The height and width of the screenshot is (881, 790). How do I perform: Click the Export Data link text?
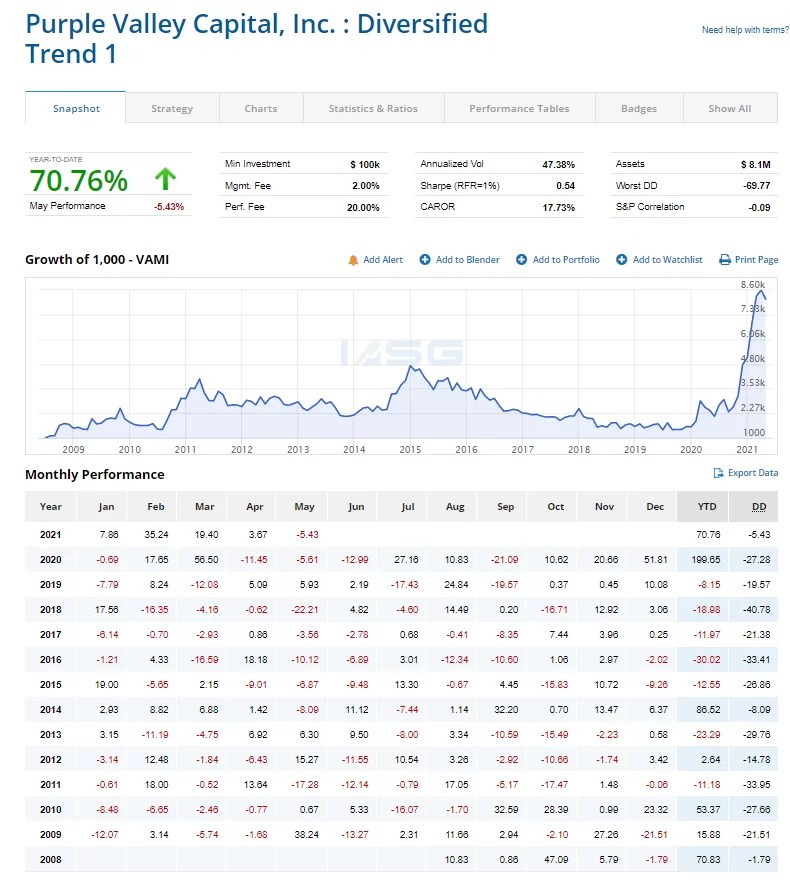pyautogui.click(x=753, y=473)
